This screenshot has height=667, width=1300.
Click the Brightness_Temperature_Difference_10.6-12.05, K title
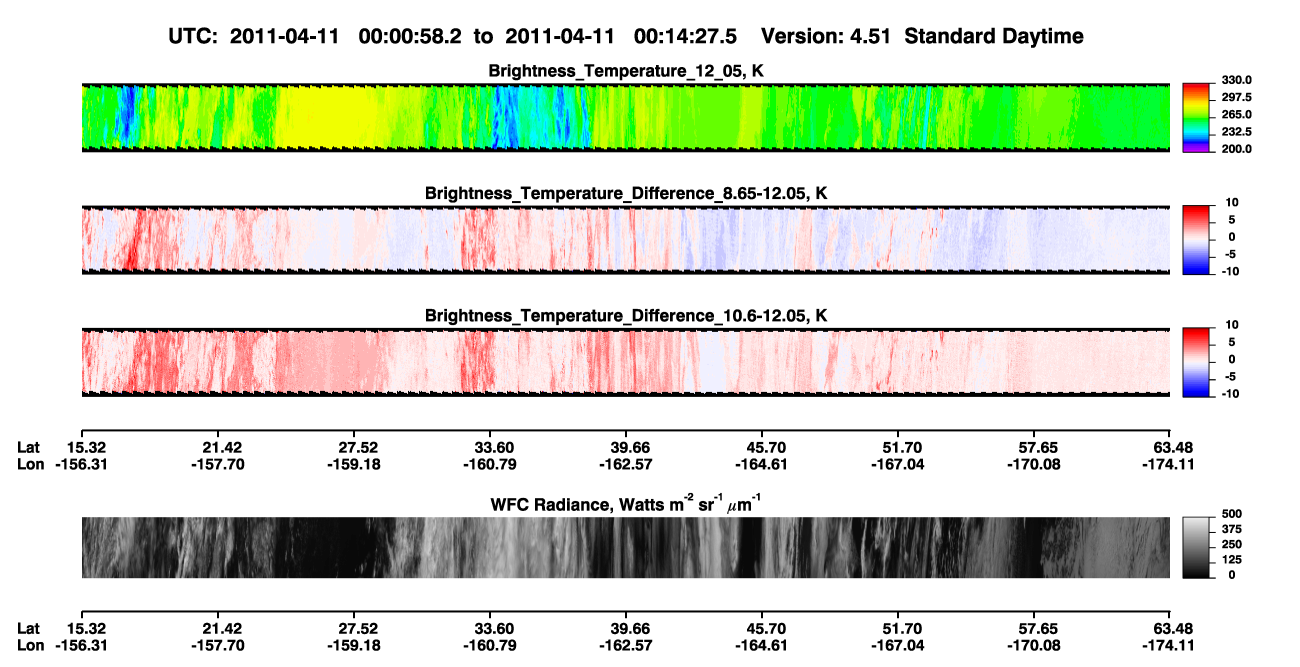click(x=626, y=316)
